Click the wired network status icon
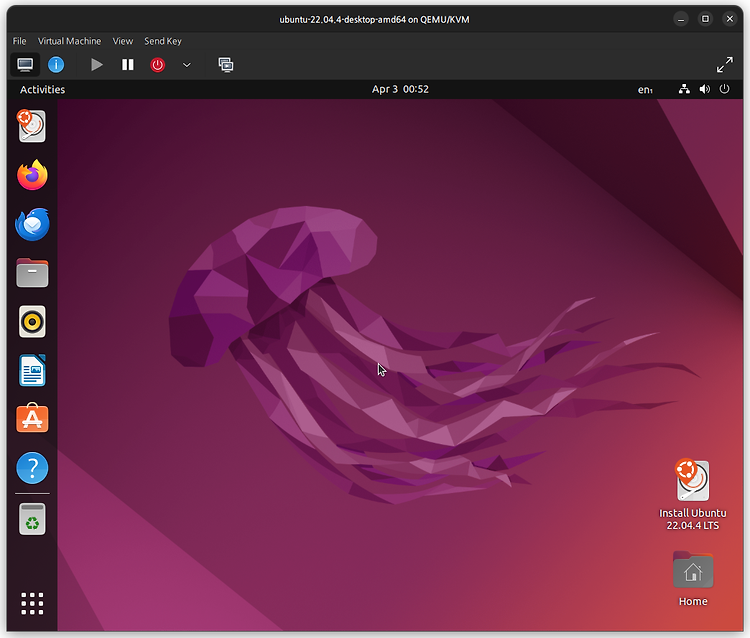This screenshot has width=750, height=638. 684,89
